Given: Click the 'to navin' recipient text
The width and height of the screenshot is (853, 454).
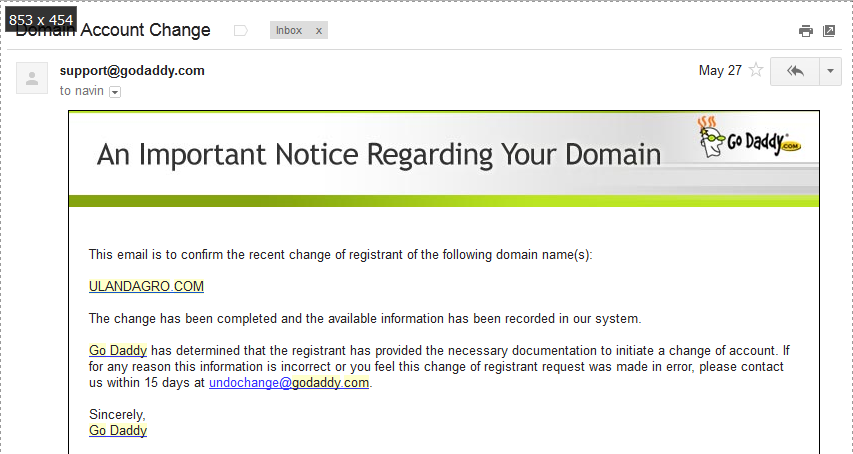Looking at the screenshot, I should point(81,91).
